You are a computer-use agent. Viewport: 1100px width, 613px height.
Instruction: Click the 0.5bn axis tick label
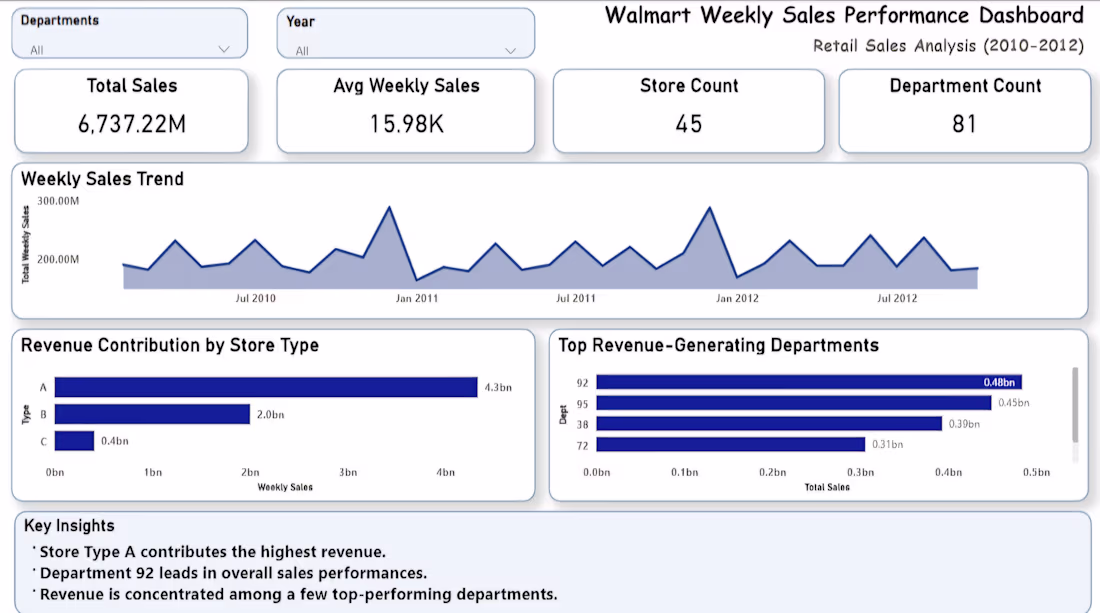[1036, 472]
